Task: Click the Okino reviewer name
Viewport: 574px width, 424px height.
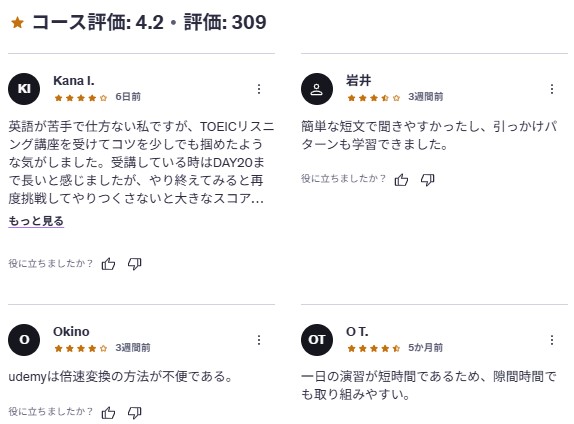Action: (x=71, y=331)
